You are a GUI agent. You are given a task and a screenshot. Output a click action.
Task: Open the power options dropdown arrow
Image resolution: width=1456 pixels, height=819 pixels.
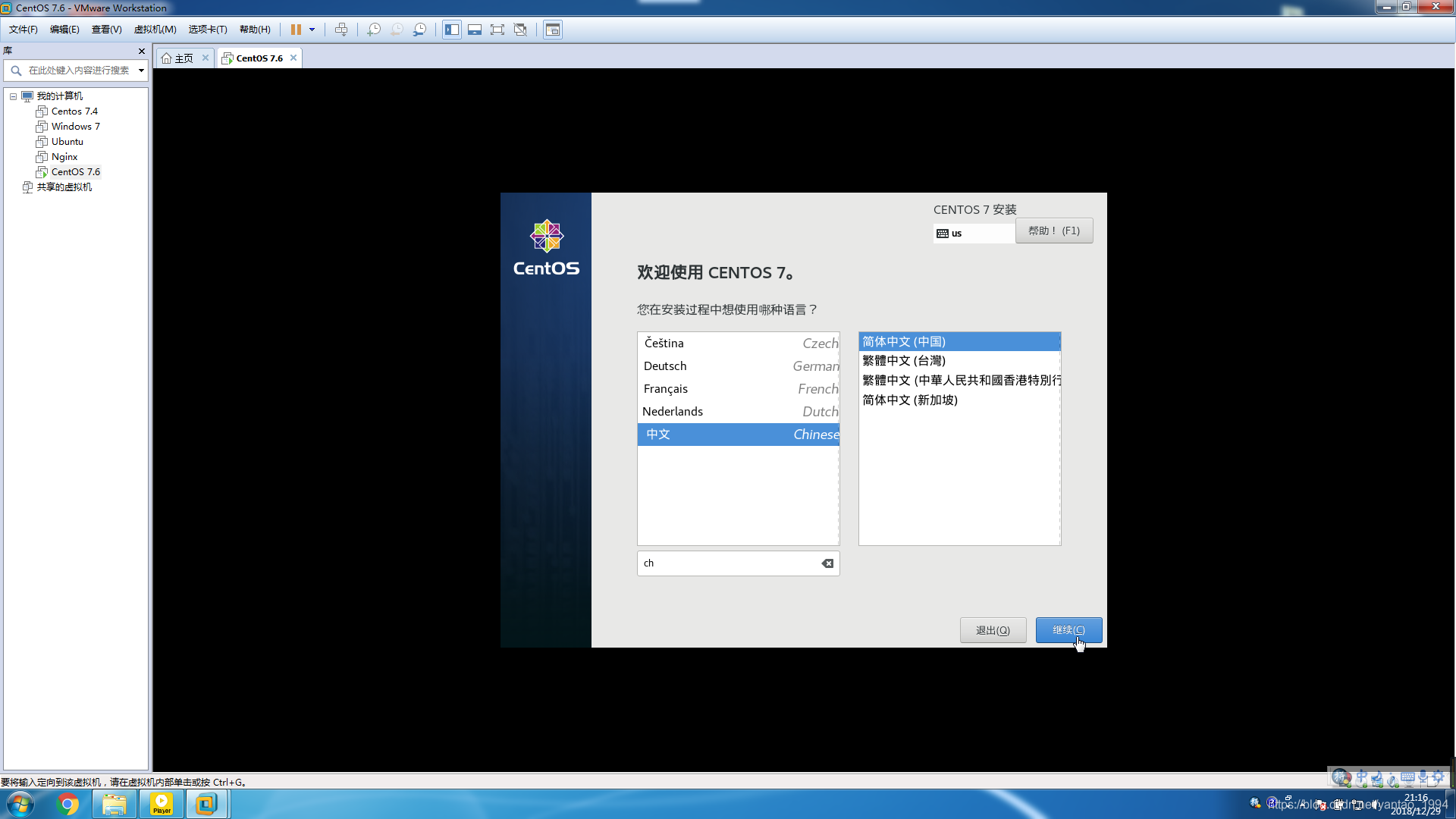[x=312, y=30]
